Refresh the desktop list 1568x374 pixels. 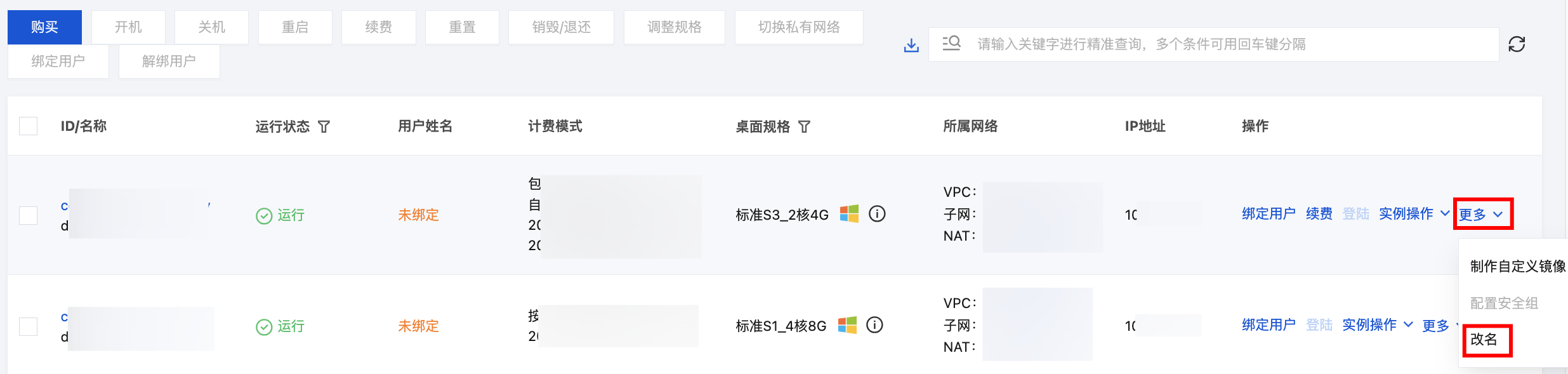click(x=1517, y=44)
